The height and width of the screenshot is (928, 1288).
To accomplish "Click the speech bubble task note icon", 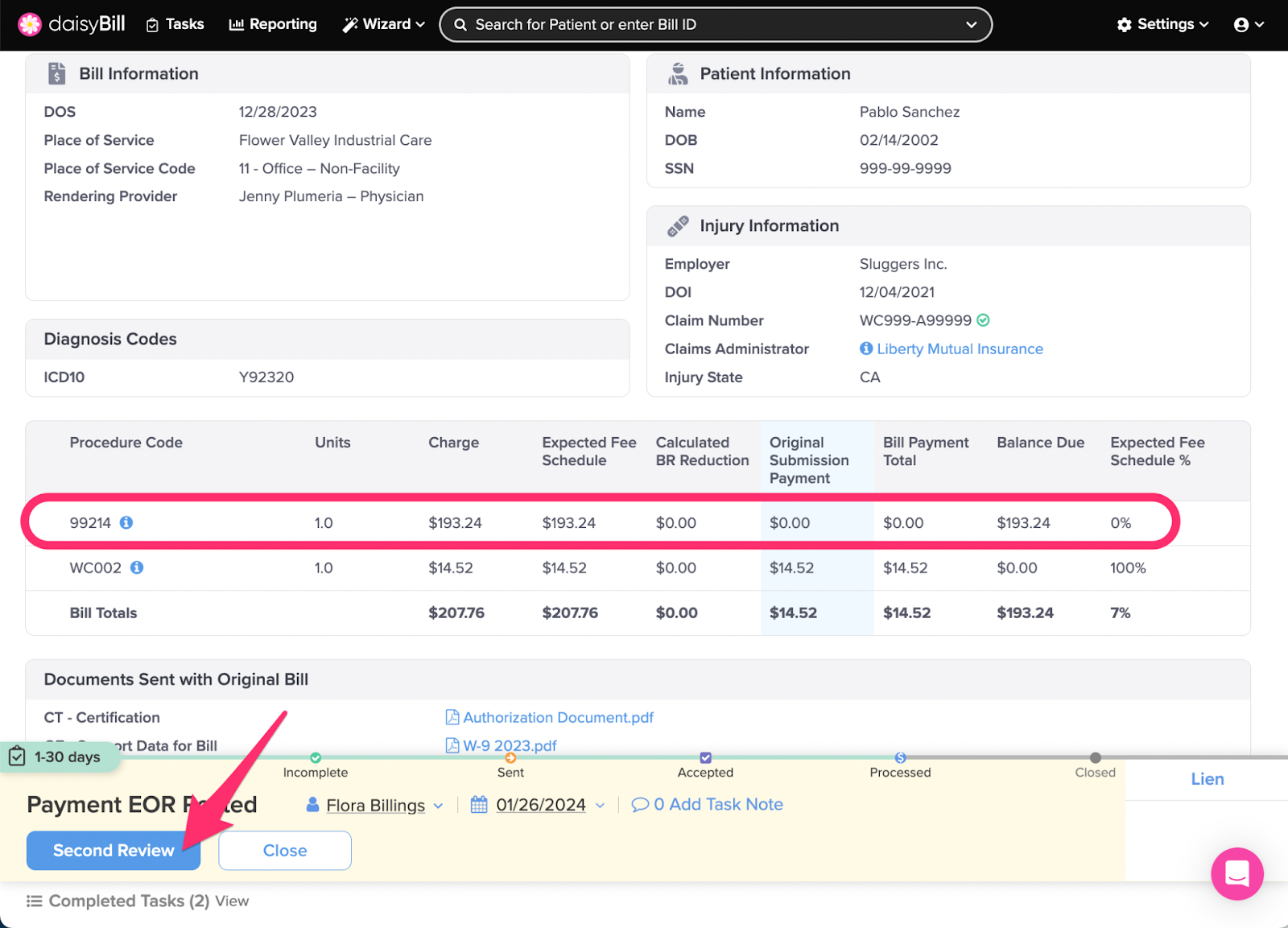I will click(x=640, y=805).
